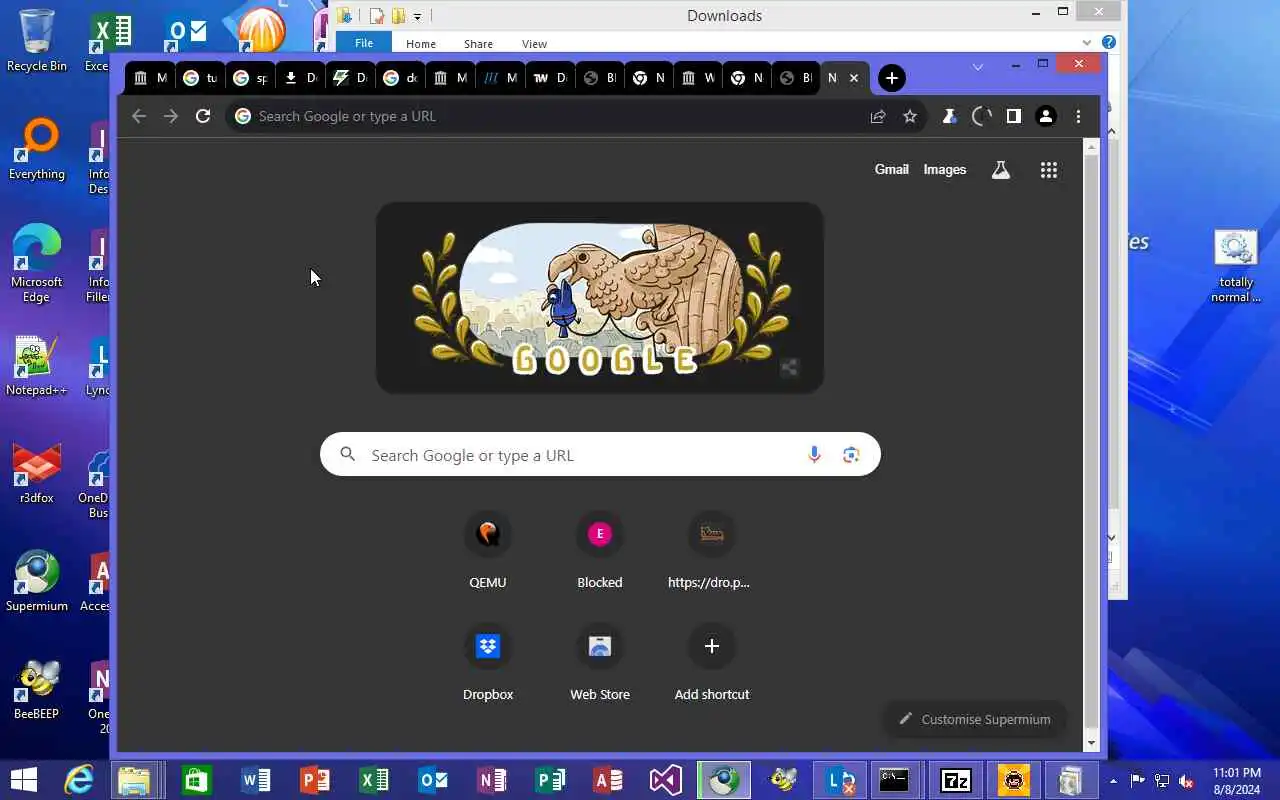The width and height of the screenshot is (1280, 800).
Task: Open the QEMU shortcut
Action: point(488,550)
